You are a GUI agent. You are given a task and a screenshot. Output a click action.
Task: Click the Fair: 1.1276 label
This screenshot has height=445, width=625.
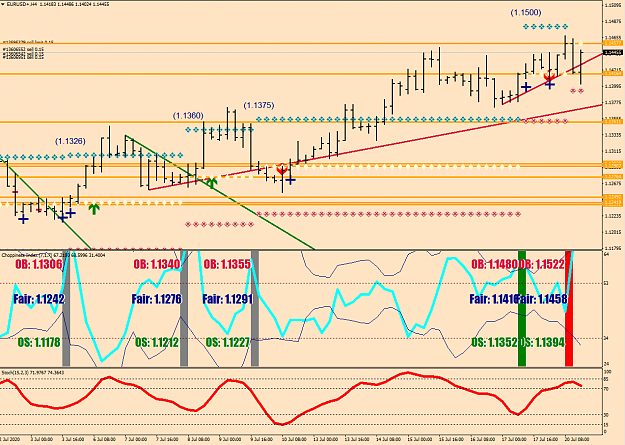(157, 299)
